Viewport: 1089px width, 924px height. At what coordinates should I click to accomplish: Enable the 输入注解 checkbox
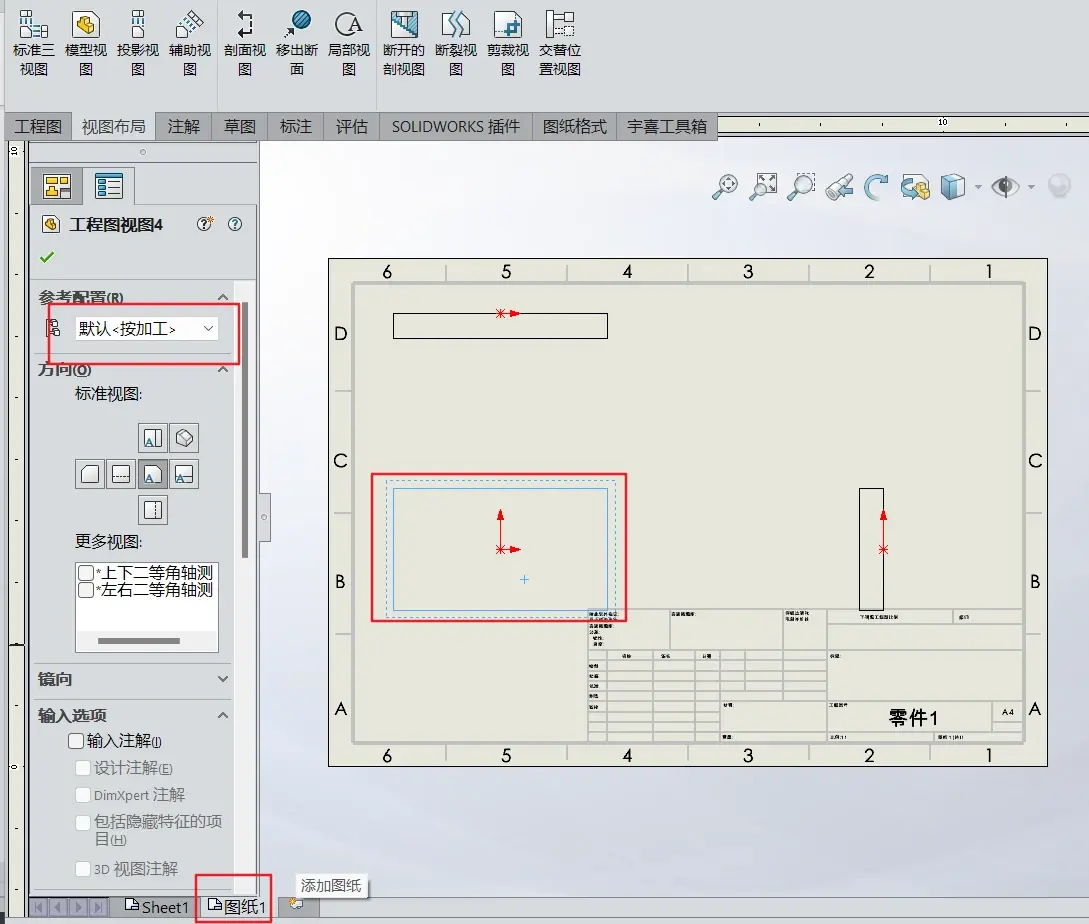tap(76, 741)
